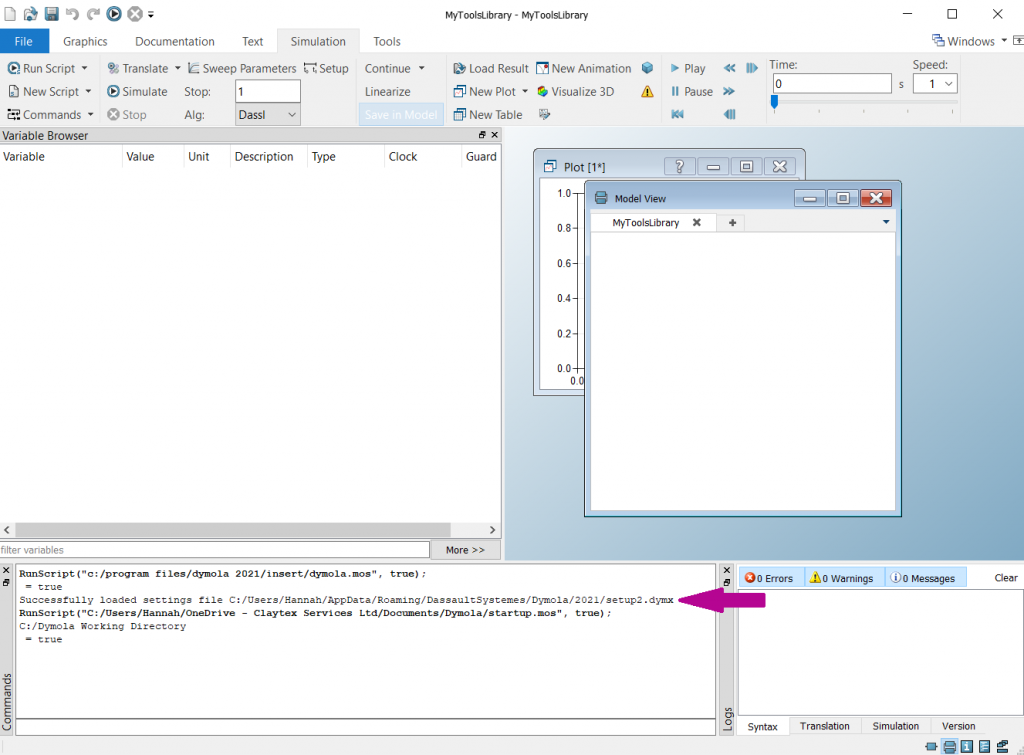This screenshot has width=1024, height=755.
Task: Click the Save floppy disk icon
Action: [x=52, y=14]
